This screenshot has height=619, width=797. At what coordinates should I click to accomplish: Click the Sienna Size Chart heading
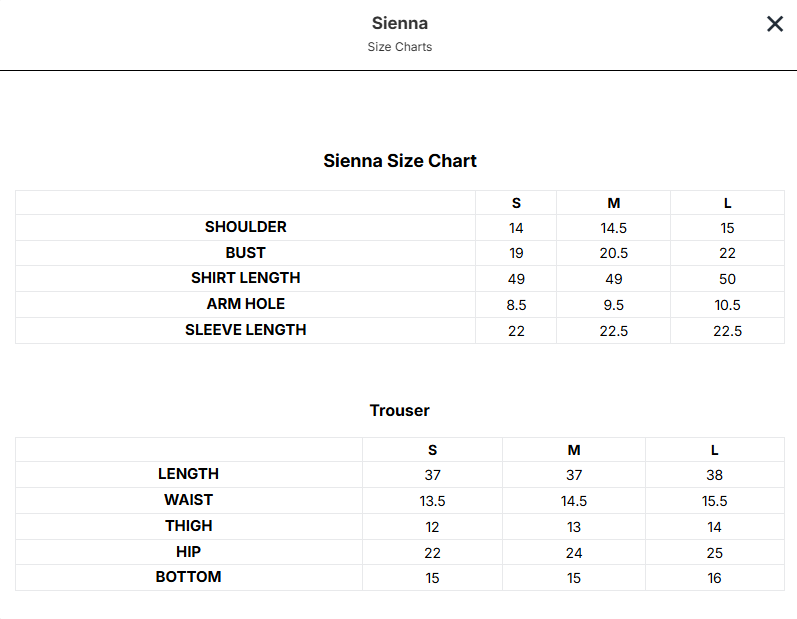400,161
